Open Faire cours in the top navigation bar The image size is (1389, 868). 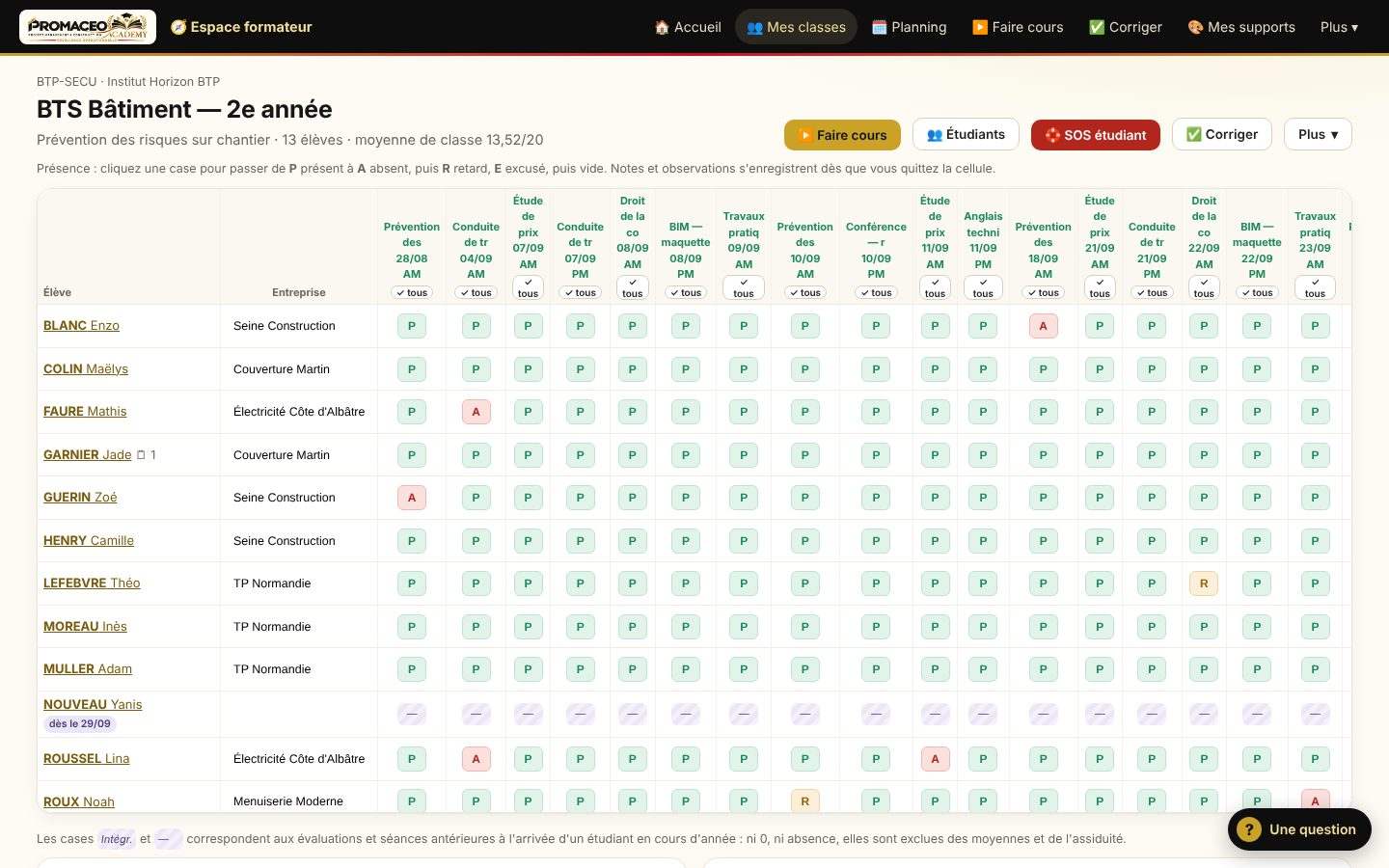click(1018, 27)
